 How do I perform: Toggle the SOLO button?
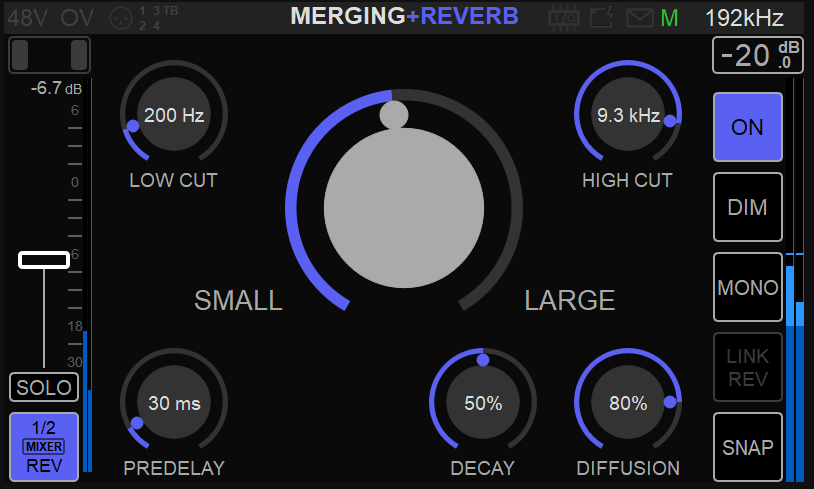(x=44, y=387)
